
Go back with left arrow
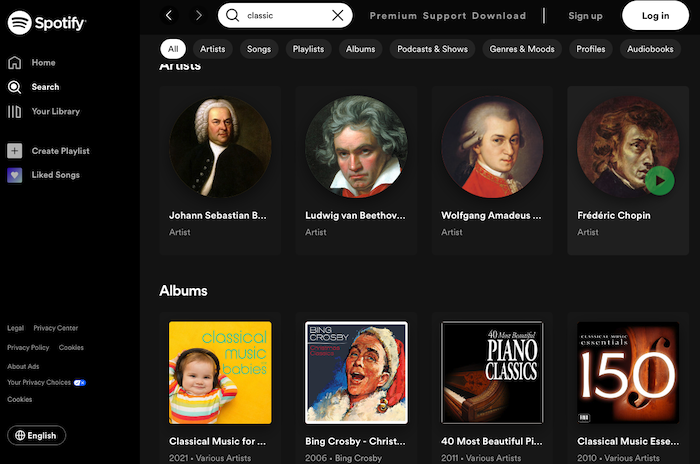click(169, 15)
